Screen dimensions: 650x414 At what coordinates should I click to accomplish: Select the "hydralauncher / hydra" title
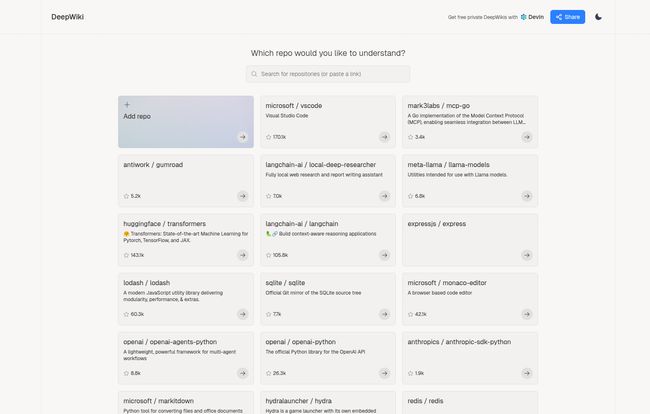tap(298, 401)
